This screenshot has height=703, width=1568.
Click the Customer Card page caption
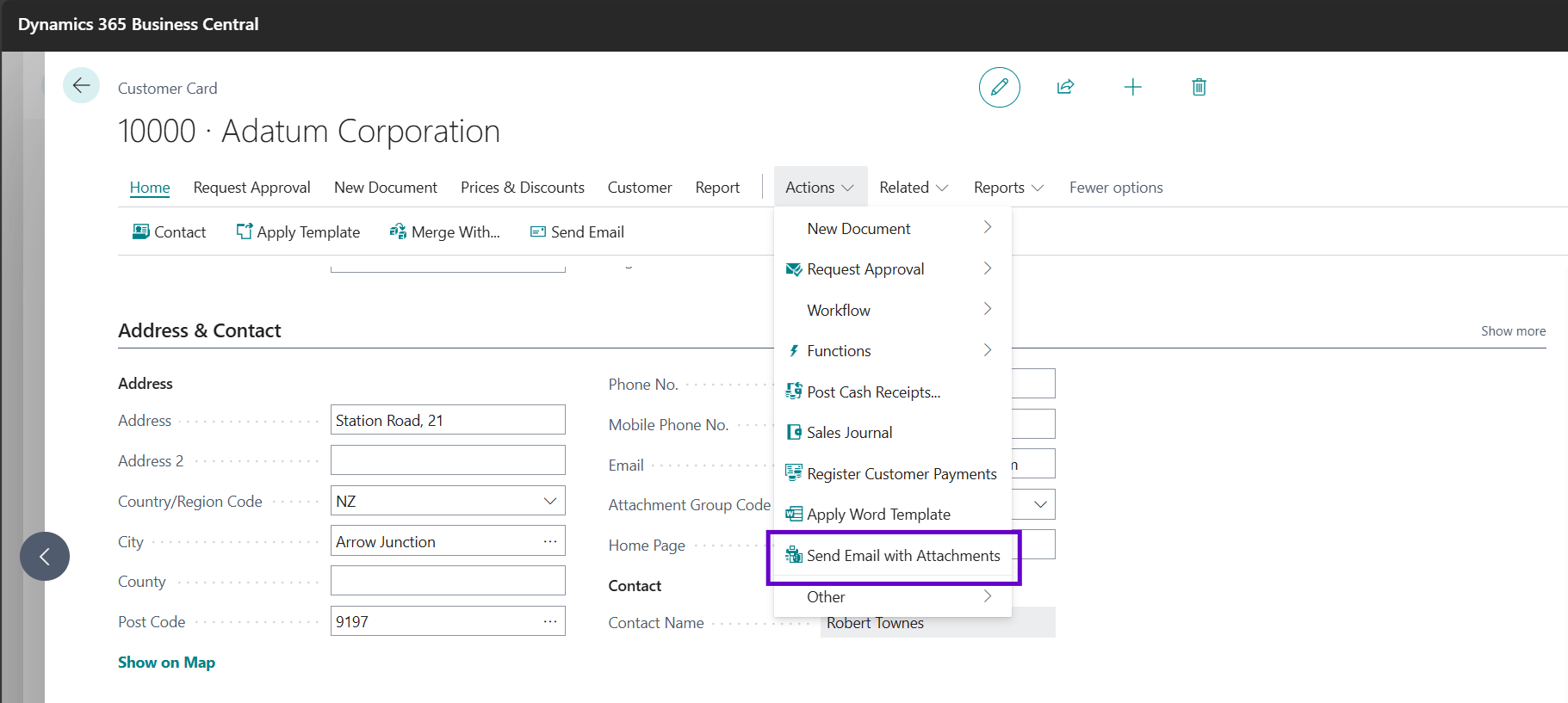(x=168, y=89)
